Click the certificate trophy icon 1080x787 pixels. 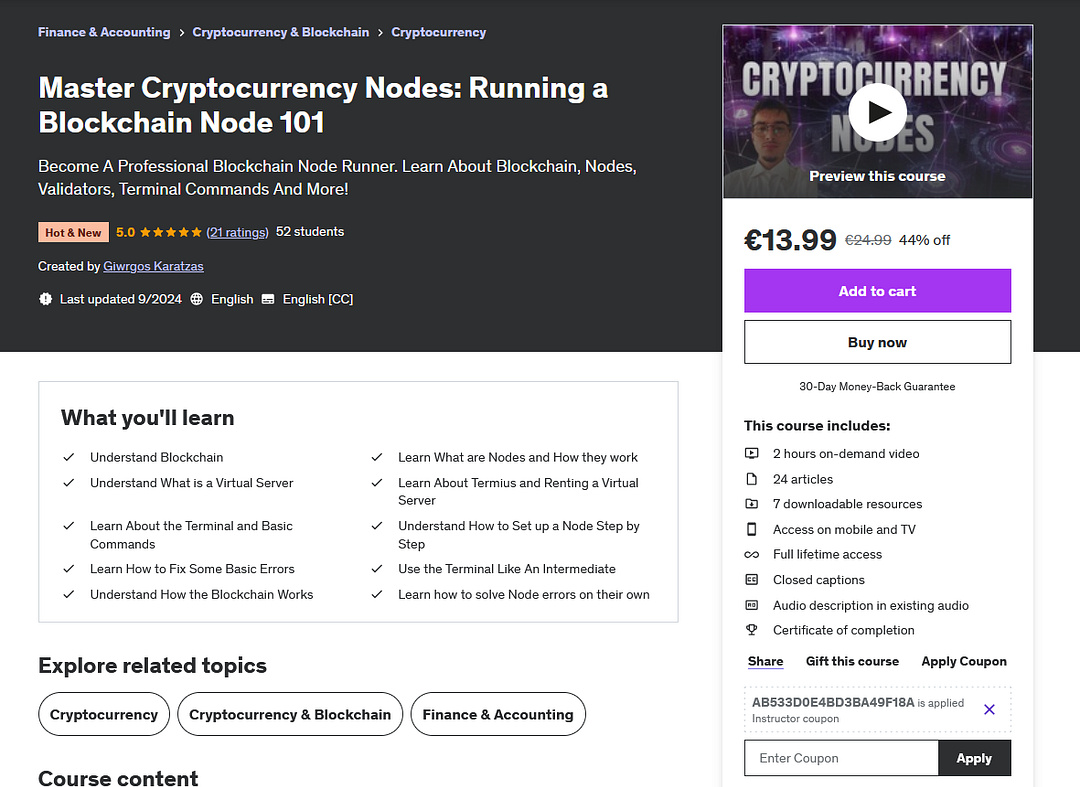[751, 630]
